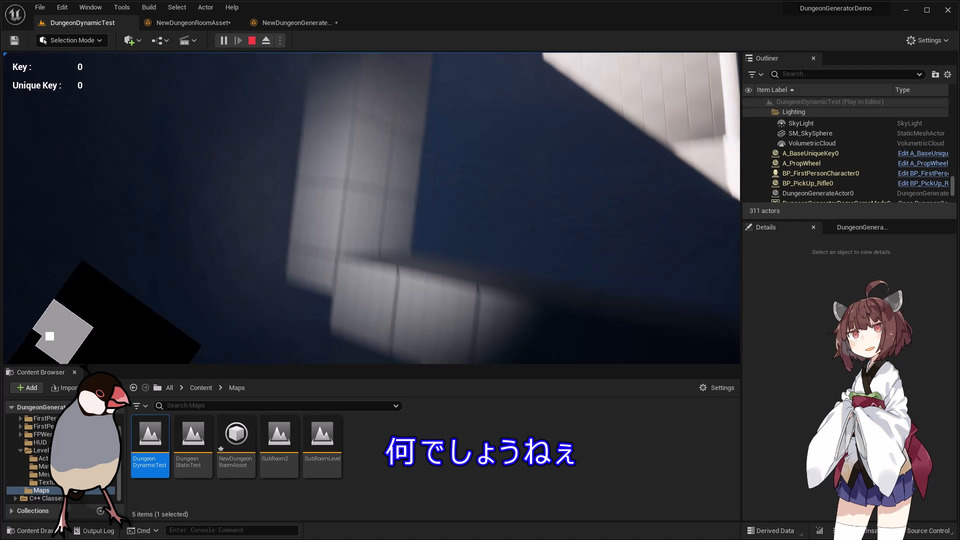Image resolution: width=960 pixels, height=540 pixels.
Task: Select the SubRoomLevel map asset
Action: (322, 446)
